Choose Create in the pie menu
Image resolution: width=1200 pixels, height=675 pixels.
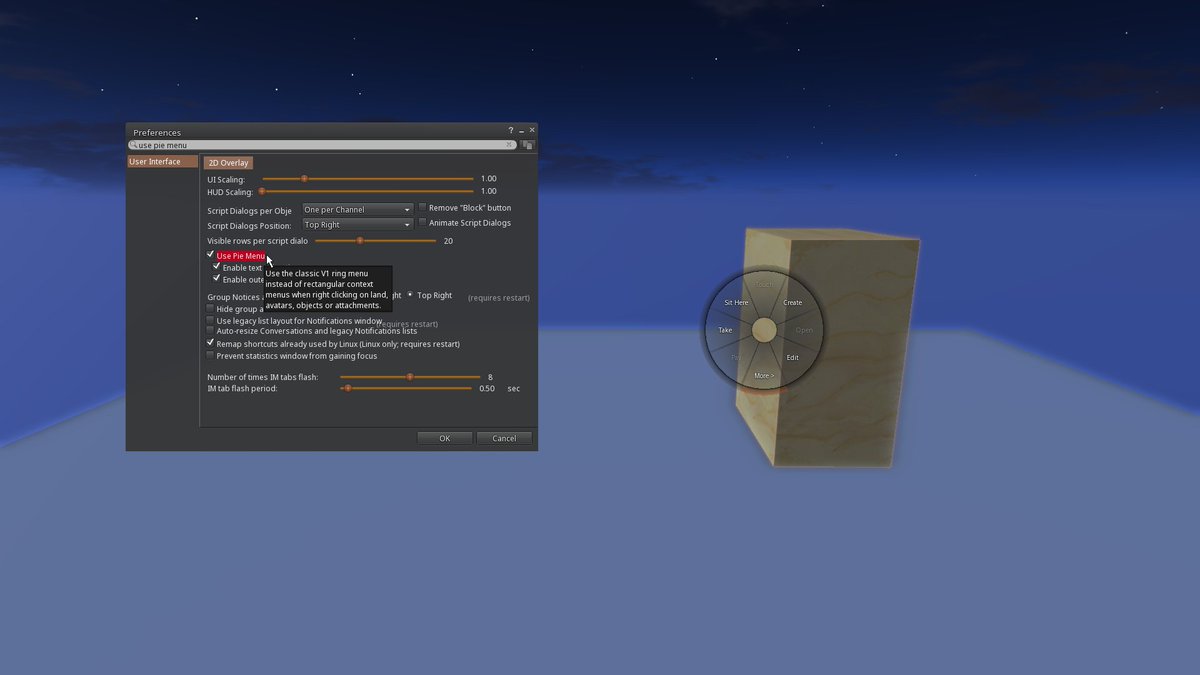[x=792, y=302]
